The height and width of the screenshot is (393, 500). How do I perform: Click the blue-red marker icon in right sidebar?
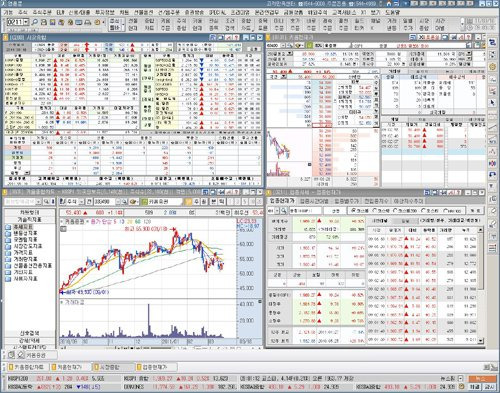coord(493,163)
